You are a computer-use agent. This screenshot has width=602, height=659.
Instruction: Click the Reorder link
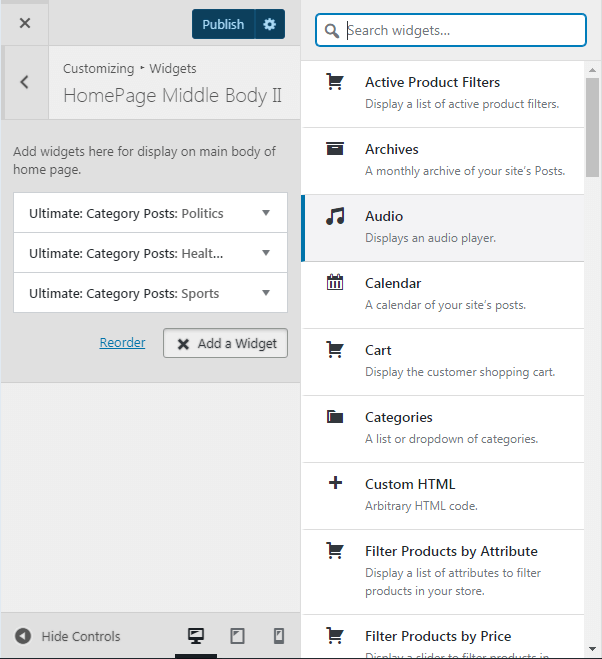(x=122, y=343)
